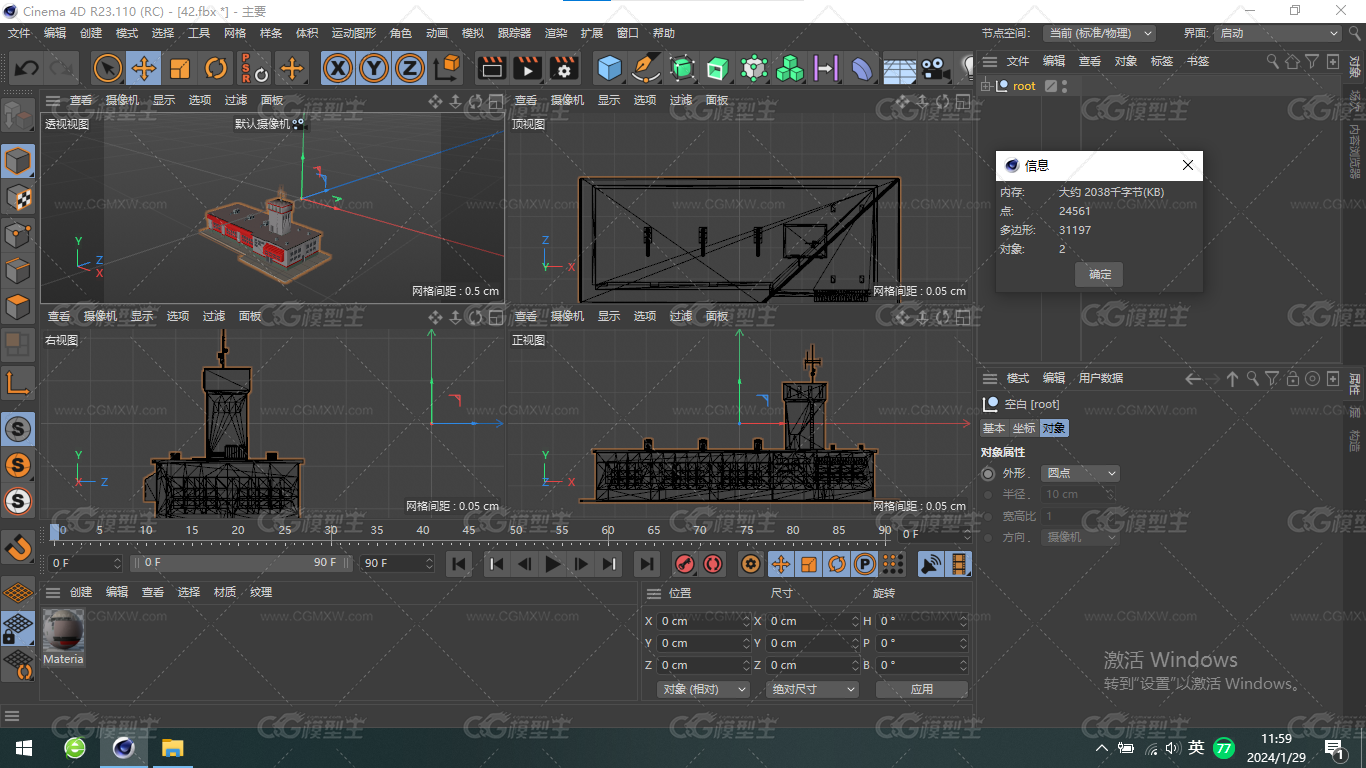Screen dimensions: 1366x768
Task: Select the 外形 radio button
Action: click(988, 473)
